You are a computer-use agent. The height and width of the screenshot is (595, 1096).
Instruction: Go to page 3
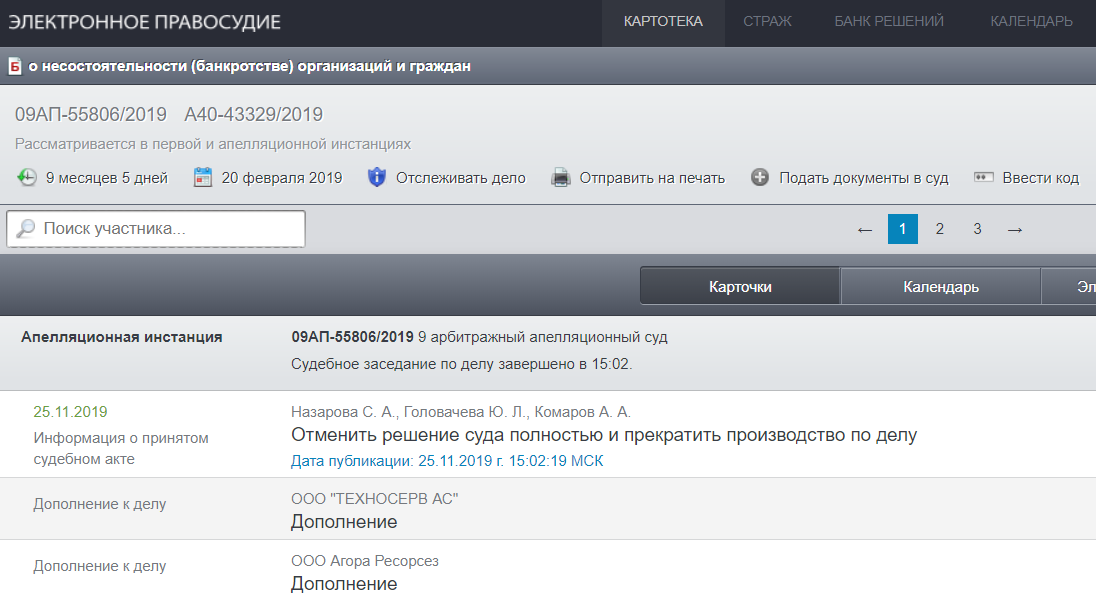[x=977, y=229]
